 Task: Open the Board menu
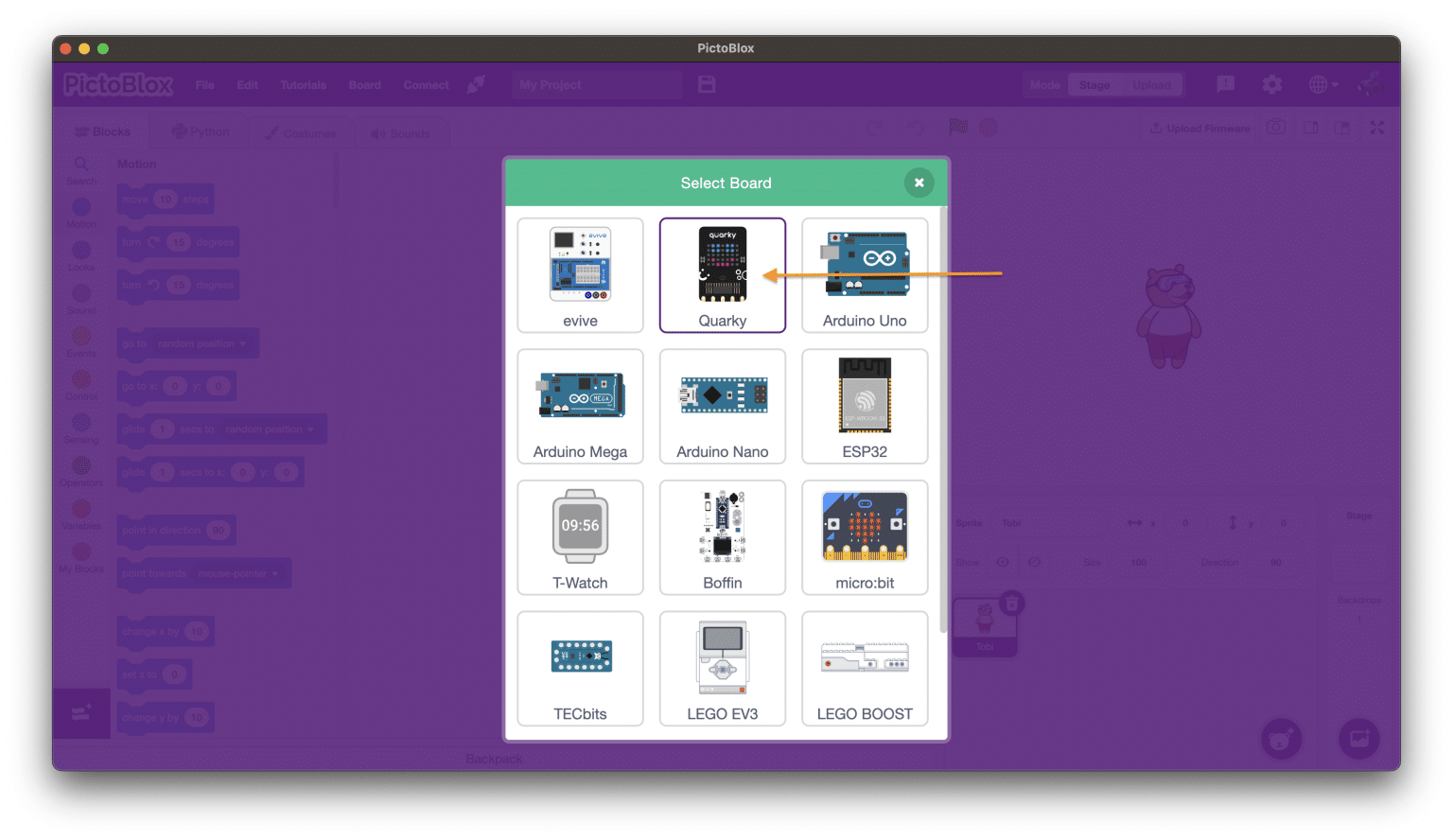[x=364, y=84]
